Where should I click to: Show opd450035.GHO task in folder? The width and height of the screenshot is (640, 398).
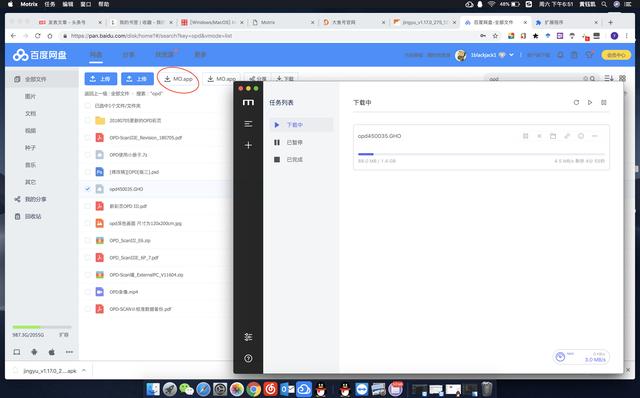point(553,136)
